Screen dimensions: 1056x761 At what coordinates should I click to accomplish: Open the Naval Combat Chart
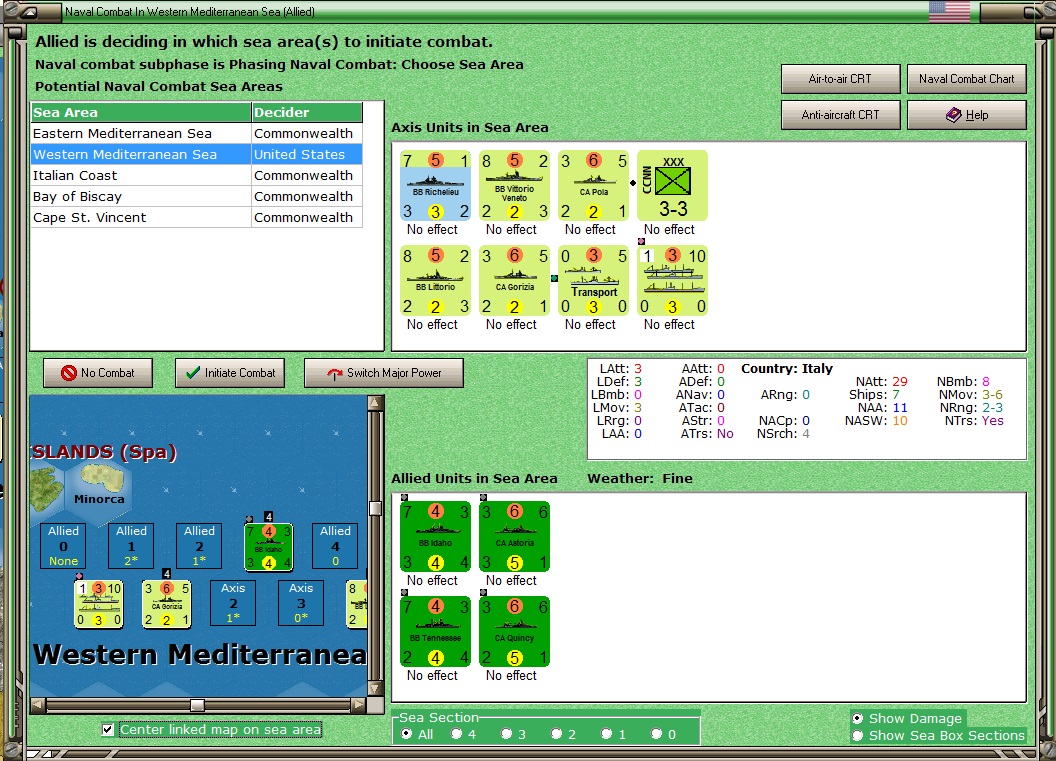(966, 79)
